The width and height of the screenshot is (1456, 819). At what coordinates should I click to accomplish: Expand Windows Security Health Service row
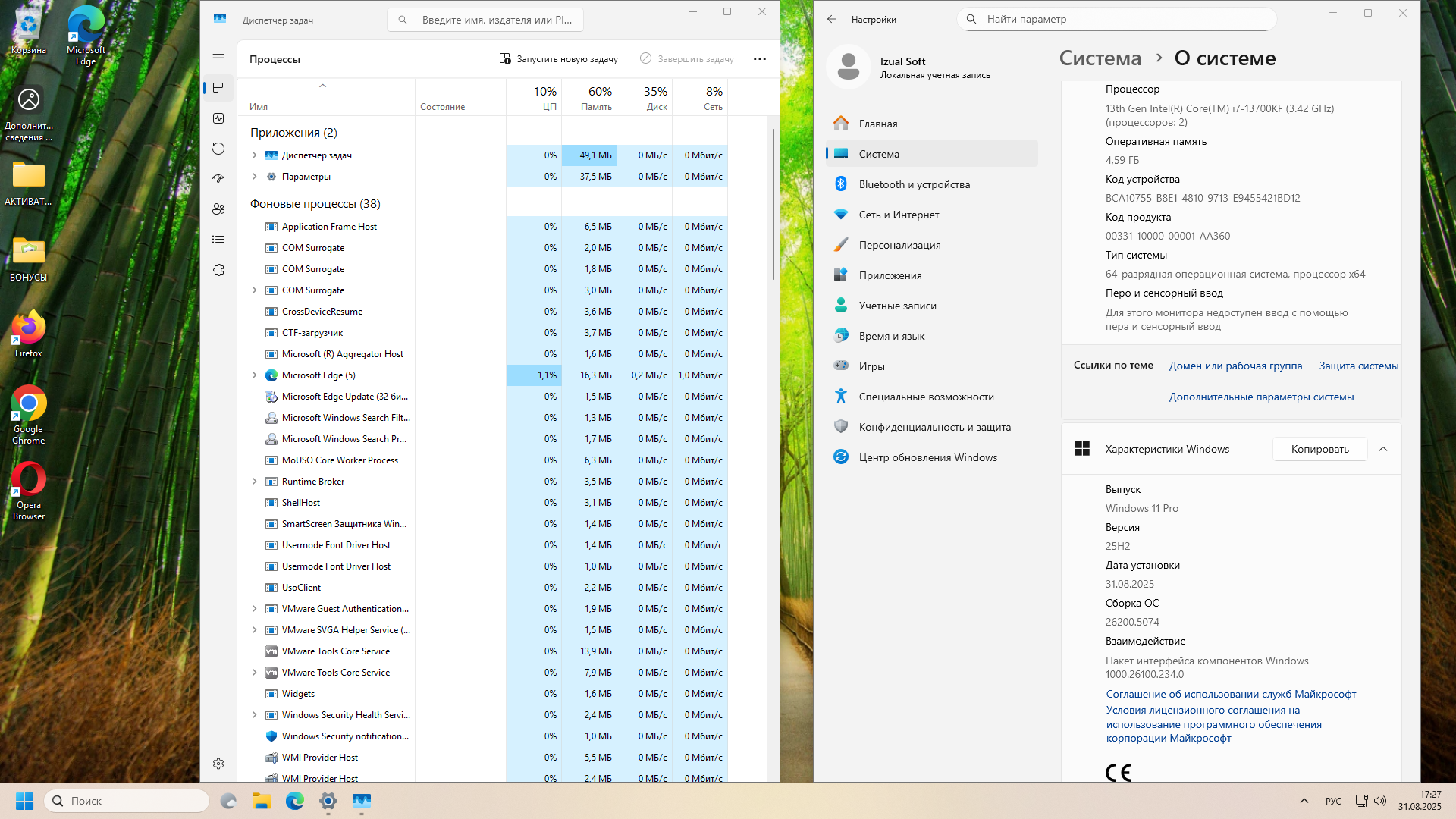[254, 715]
